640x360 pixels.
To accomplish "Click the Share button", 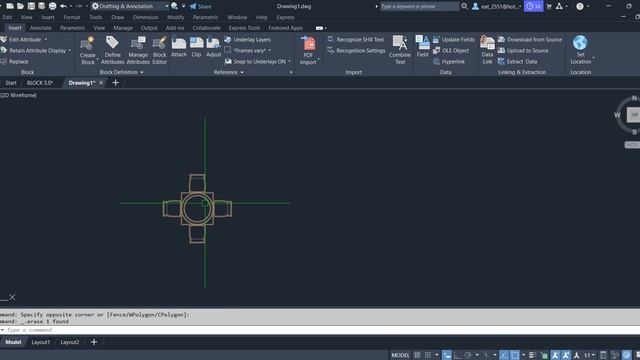I will (x=200, y=6).
